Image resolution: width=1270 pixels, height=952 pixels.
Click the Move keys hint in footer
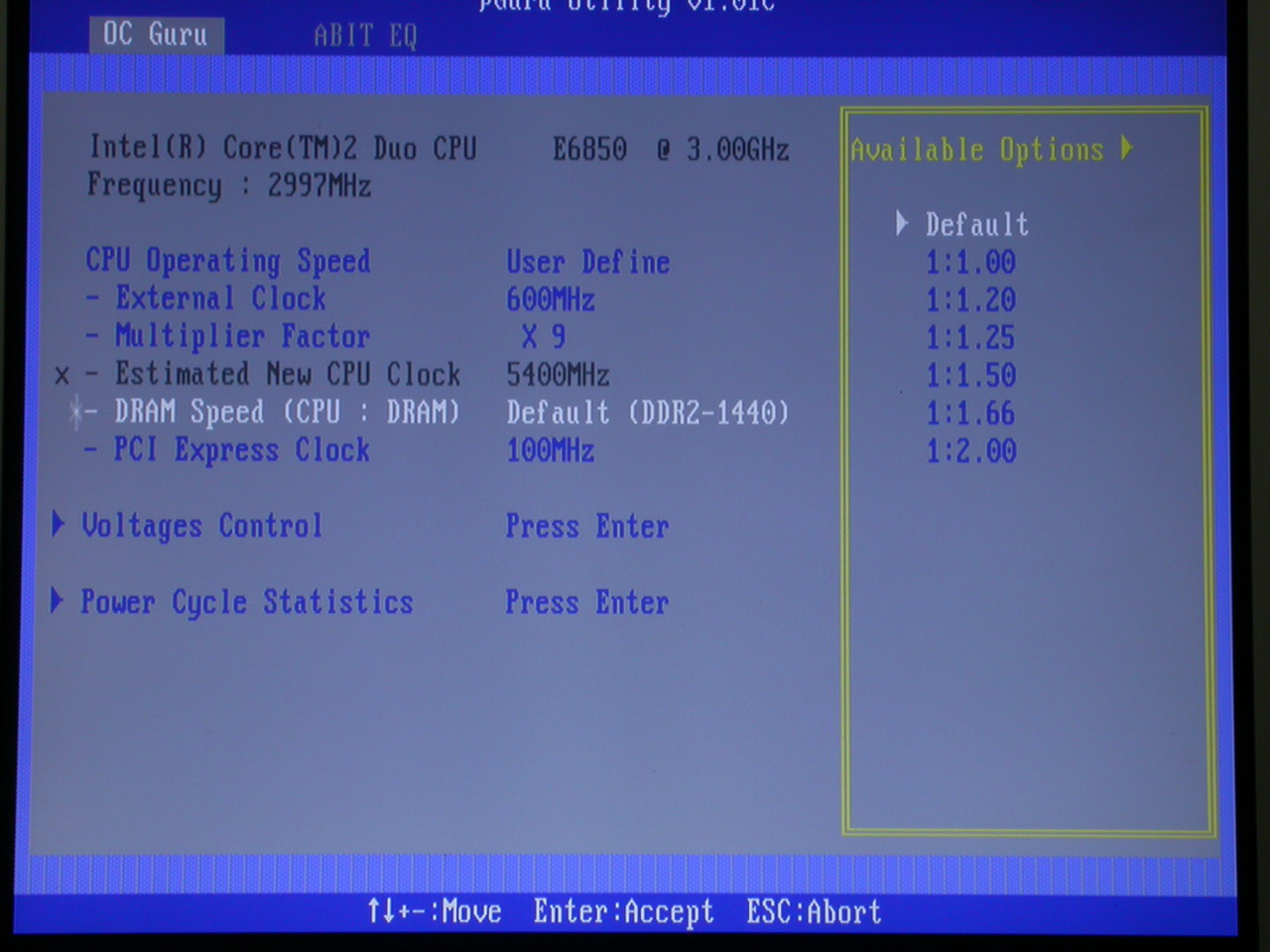tap(435, 911)
